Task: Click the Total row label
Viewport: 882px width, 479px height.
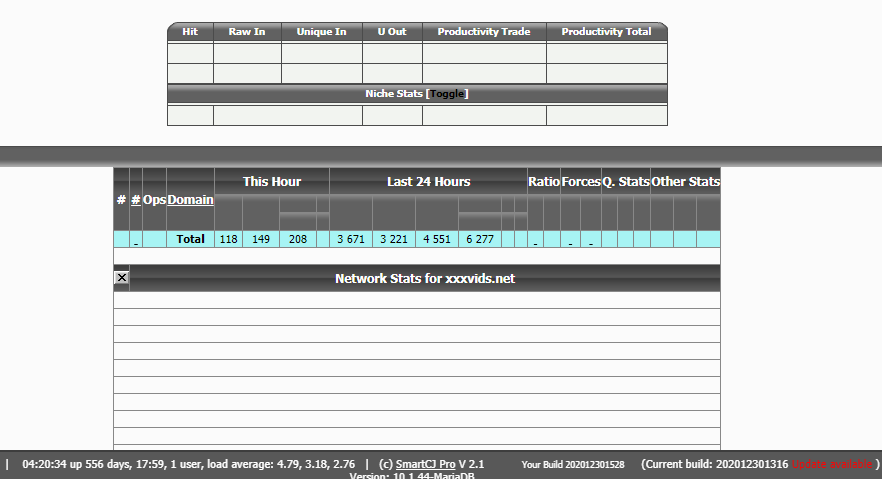Action: 190,239
